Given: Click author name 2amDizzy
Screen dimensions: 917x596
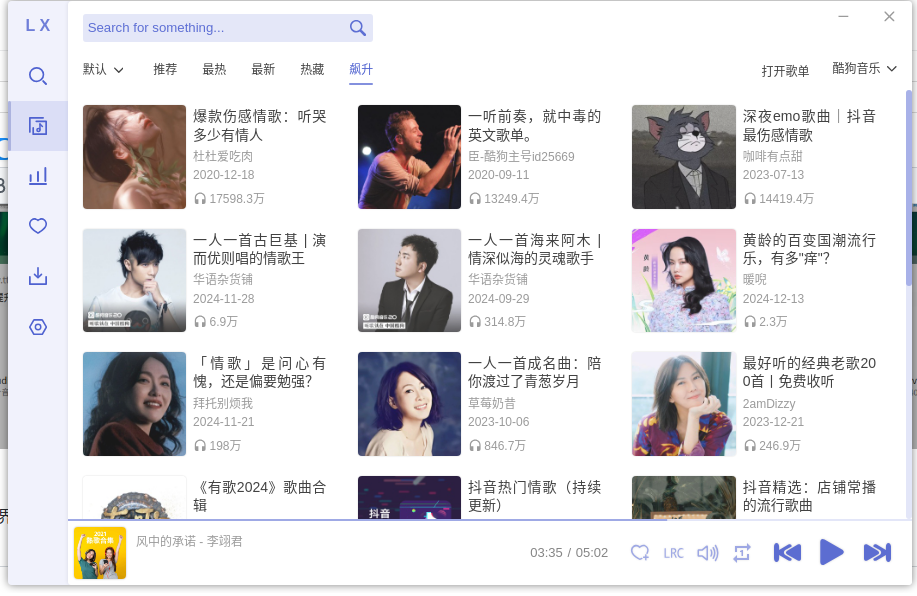Looking at the screenshot, I should click(x=769, y=404).
